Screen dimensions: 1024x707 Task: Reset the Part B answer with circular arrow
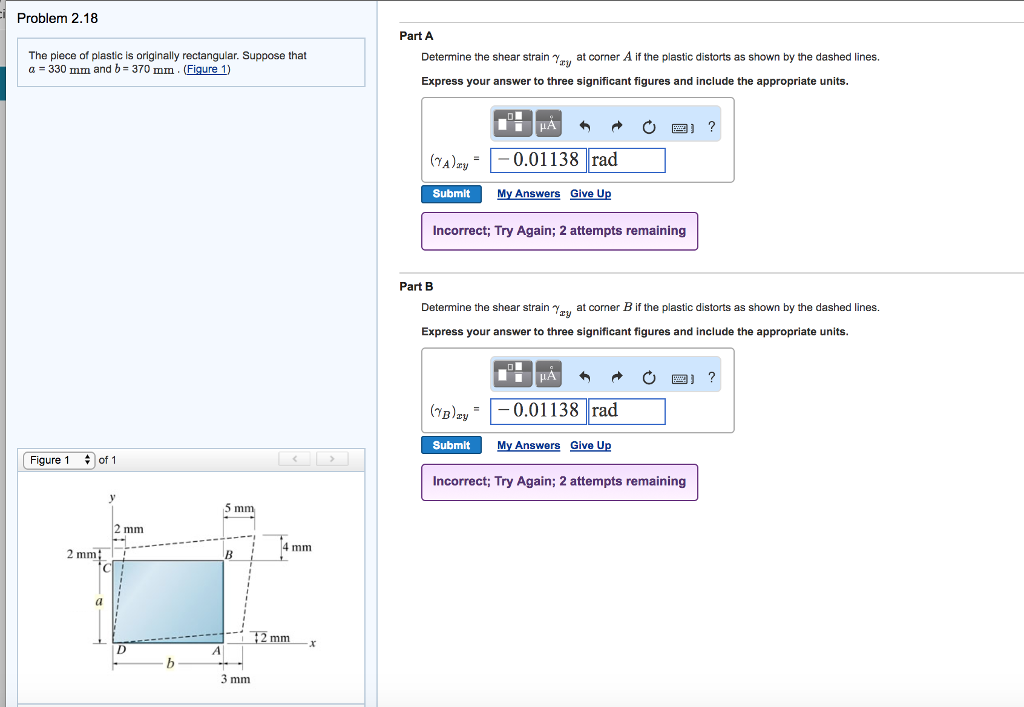649,378
